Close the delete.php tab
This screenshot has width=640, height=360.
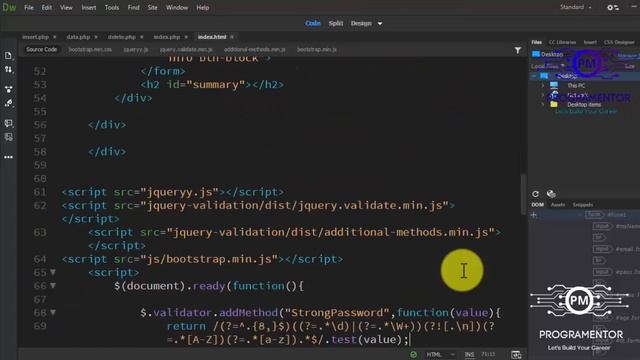[x=142, y=37]
